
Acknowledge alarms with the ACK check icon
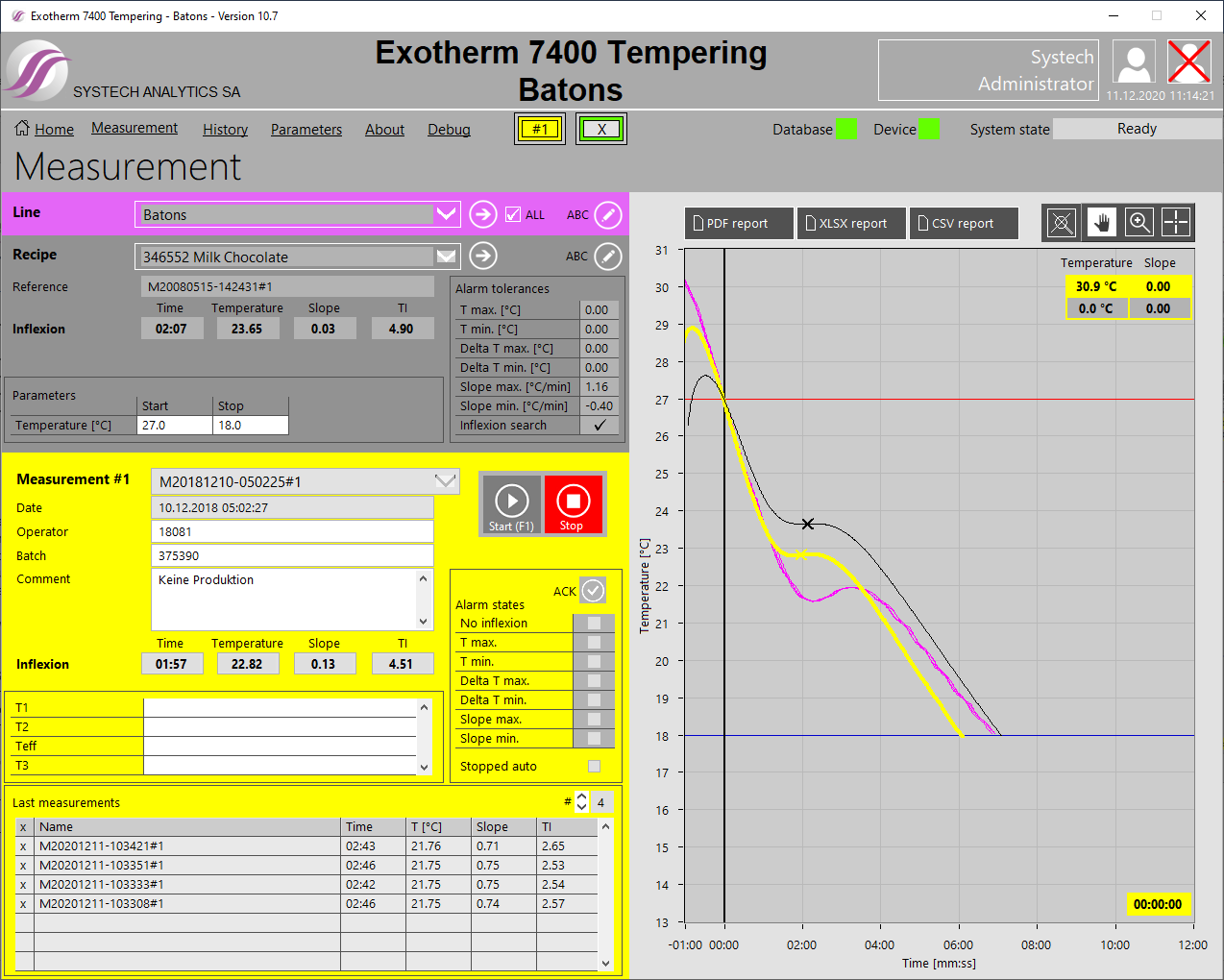[593, 590]
